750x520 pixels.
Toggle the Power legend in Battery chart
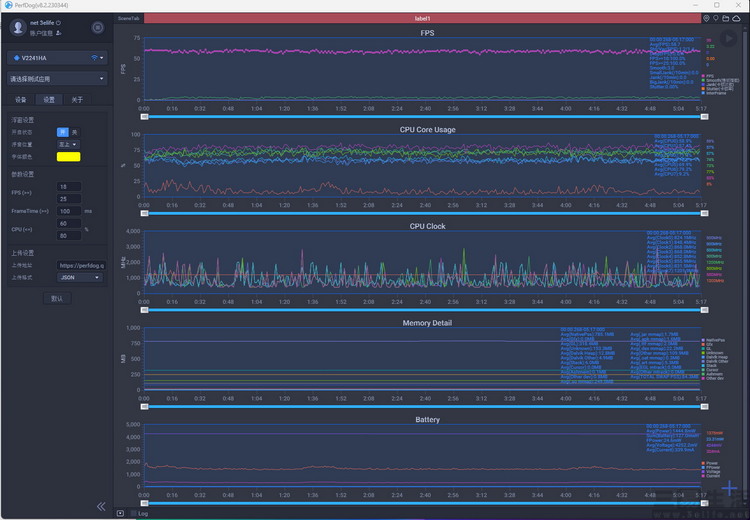710,463
